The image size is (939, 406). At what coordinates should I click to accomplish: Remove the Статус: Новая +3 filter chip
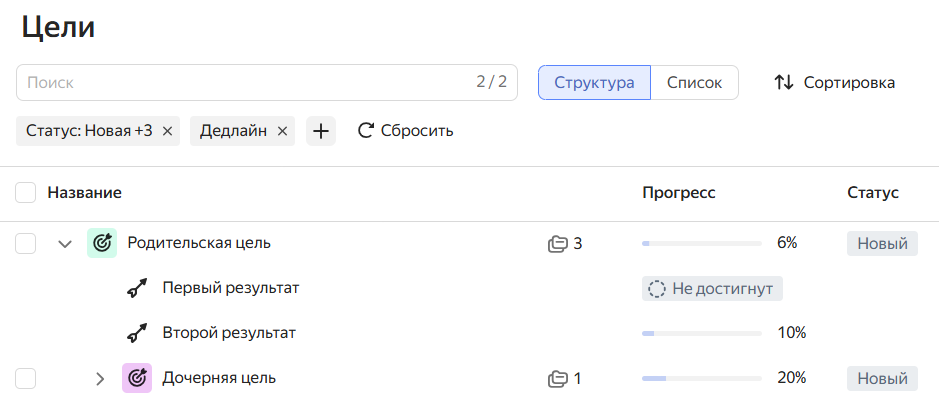tap(167, 131)
